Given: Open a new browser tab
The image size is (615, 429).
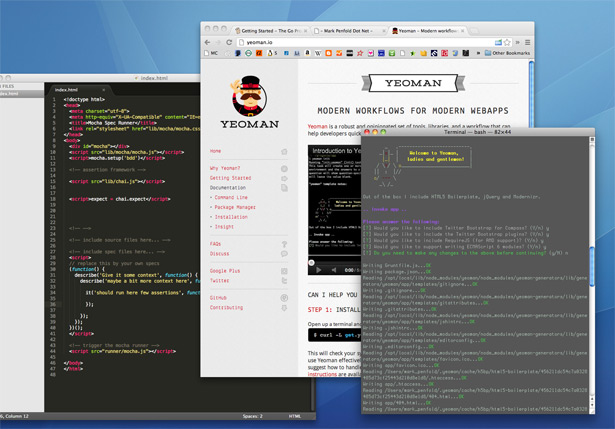Looking at the screenshot, I should [474, 31].
